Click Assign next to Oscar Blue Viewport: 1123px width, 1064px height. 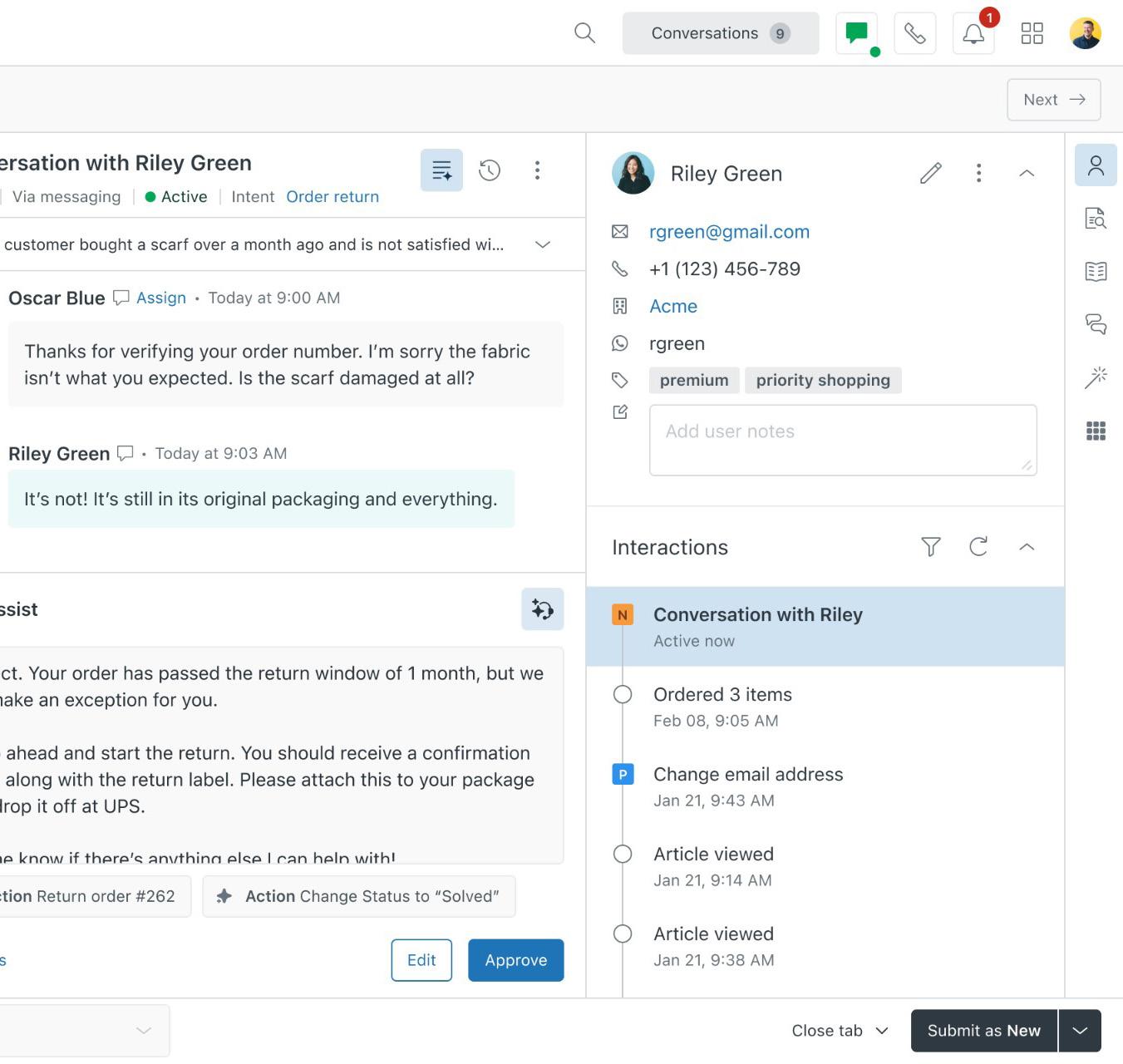pos(161,298)
